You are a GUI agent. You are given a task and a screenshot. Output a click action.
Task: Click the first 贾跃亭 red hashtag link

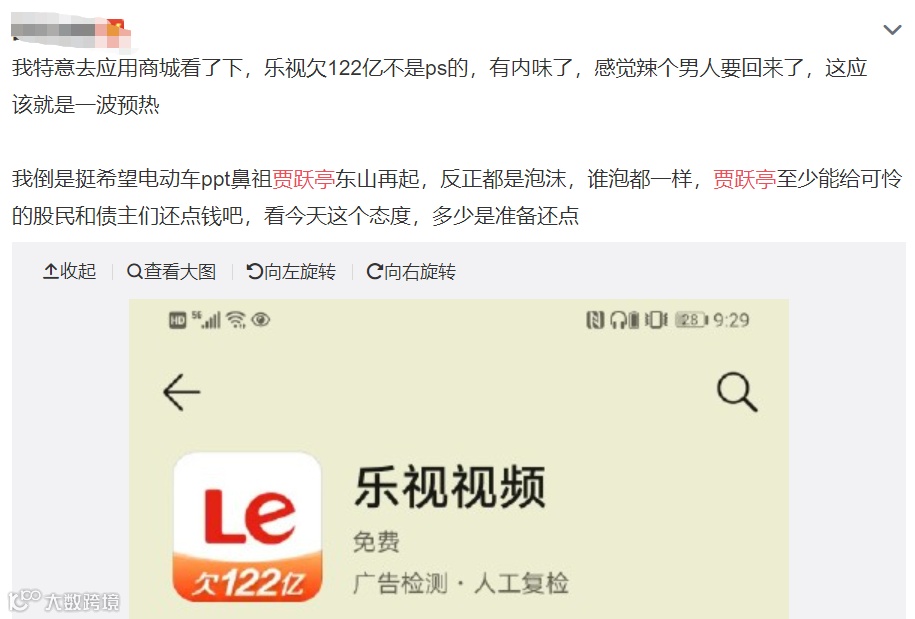303,179
